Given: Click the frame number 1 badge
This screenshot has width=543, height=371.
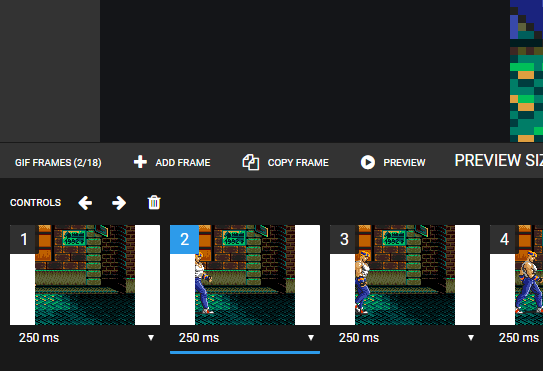Looking at the screenshot, I should click(23, 239).
